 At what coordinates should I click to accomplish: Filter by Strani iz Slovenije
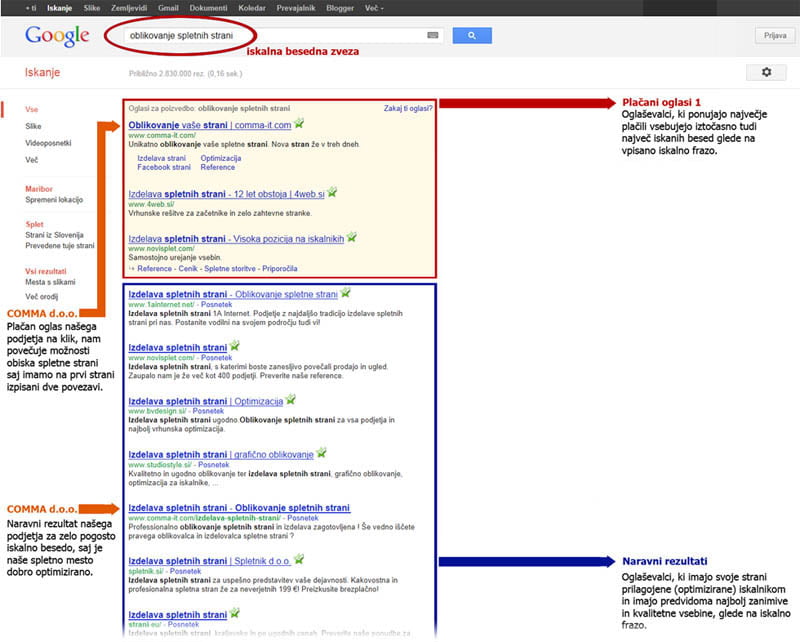pos(55,235)
